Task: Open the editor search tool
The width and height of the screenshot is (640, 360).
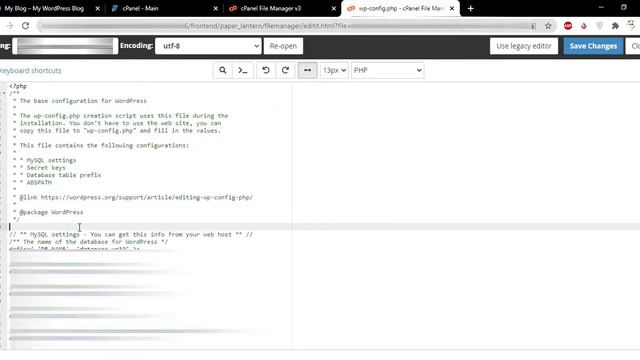Action: [222, 70]
